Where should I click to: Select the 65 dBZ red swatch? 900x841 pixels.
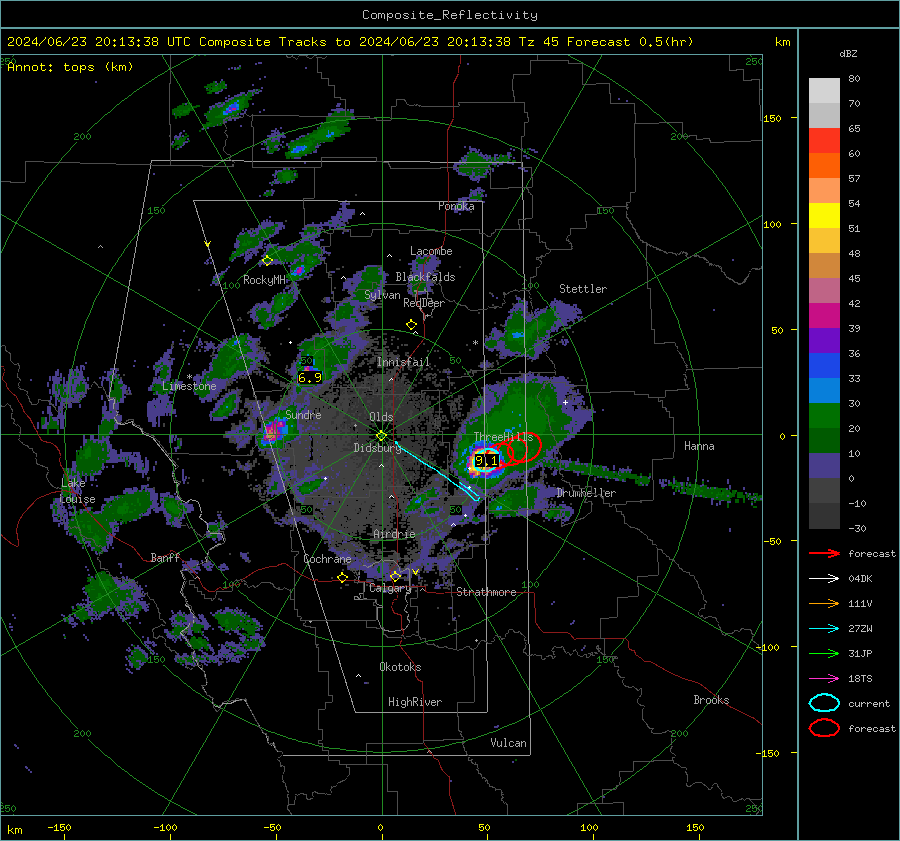coord(824,140)
